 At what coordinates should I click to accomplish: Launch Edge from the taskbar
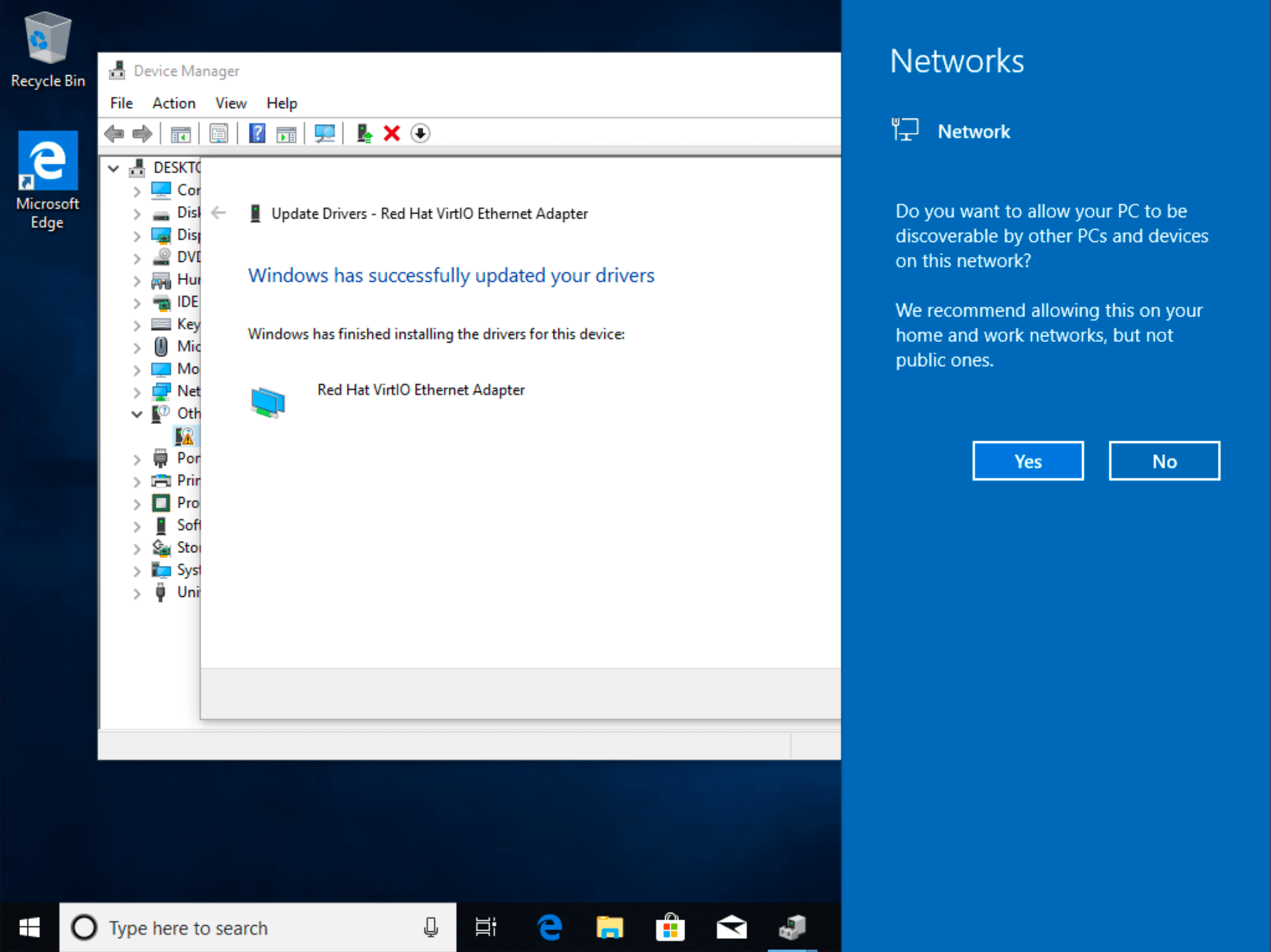549,928
